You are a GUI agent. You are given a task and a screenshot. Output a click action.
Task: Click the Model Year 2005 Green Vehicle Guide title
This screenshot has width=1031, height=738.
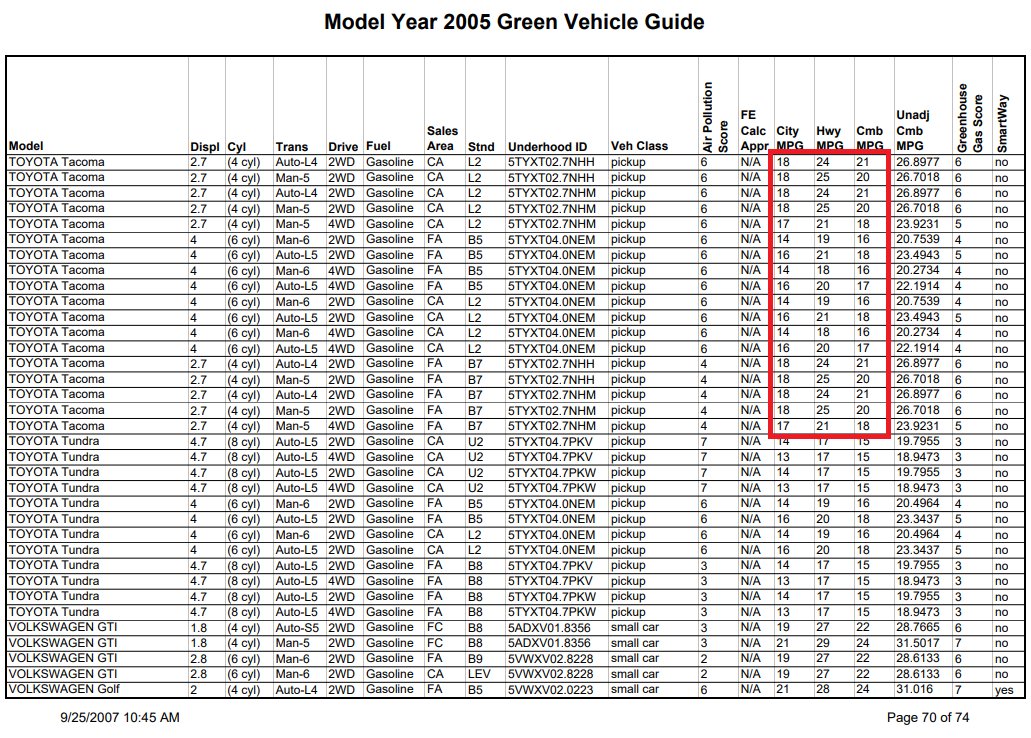tap(514, 22)
